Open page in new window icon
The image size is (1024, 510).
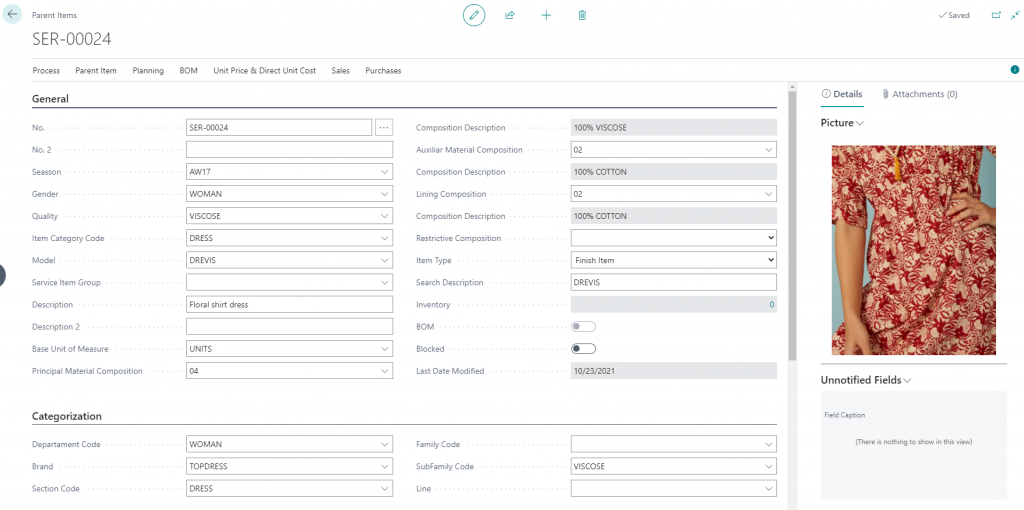[996, 15]
